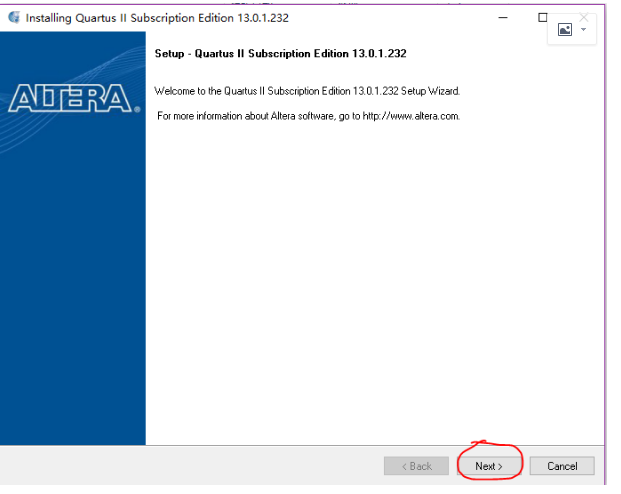The image size is (621, 494).
Task: Click the altera.com information line
Action: pos(309,116)
